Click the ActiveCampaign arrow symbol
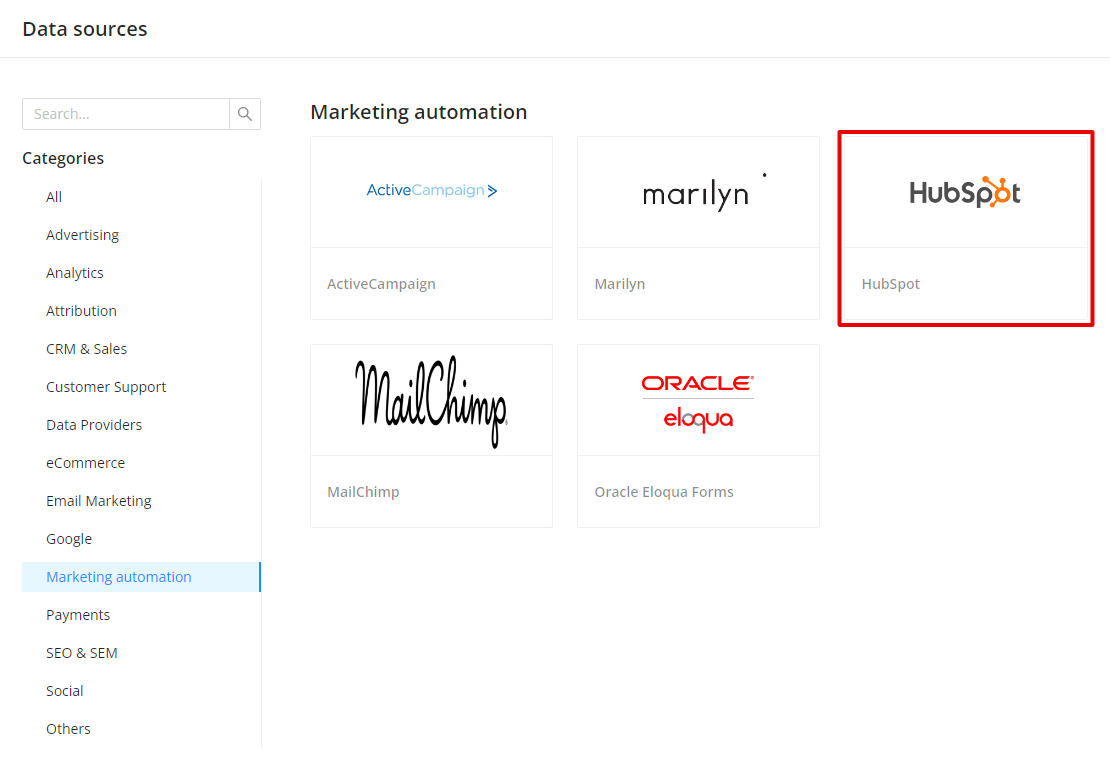 494,189
